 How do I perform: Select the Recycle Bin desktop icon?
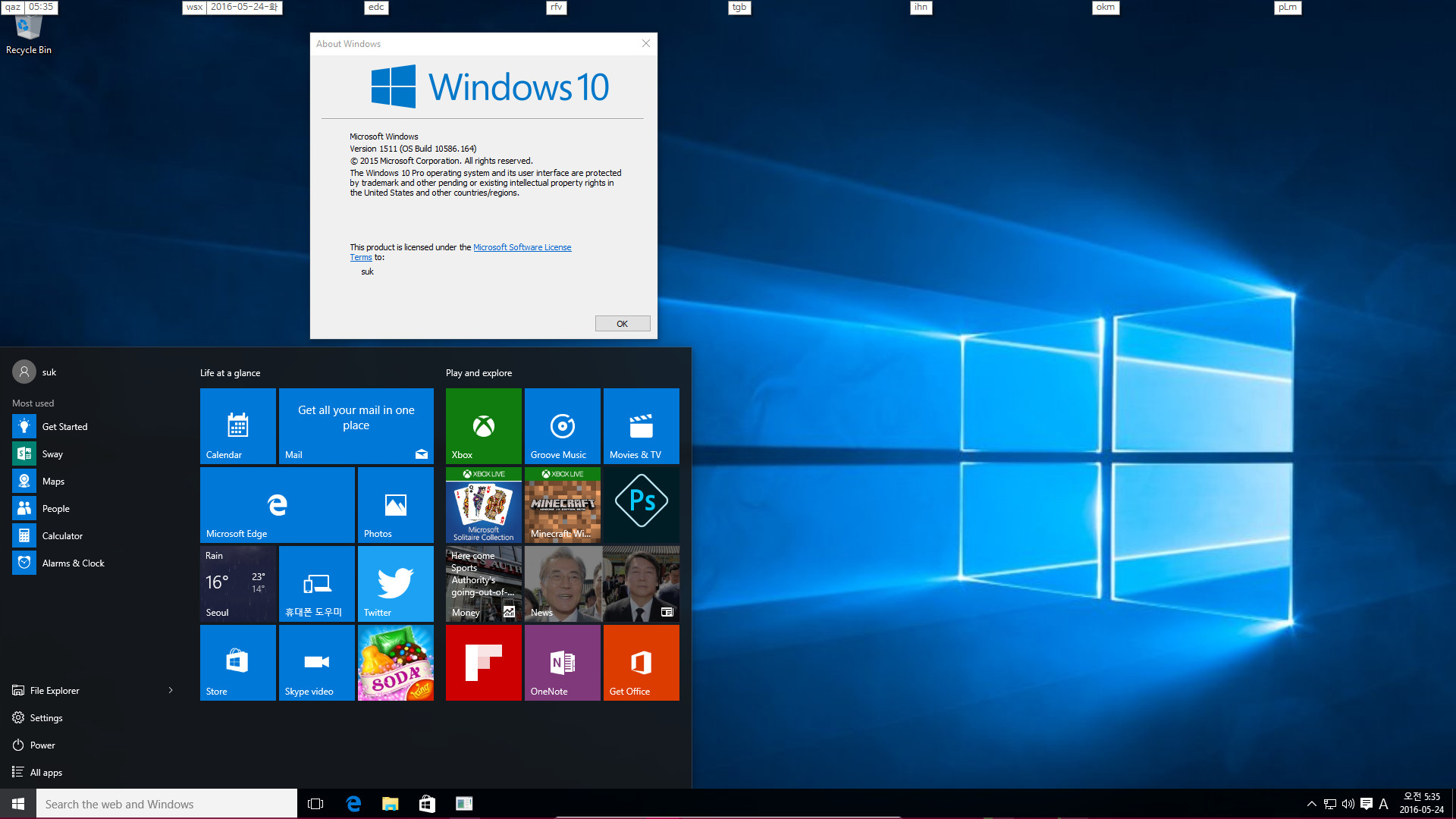click(x=29, y=35)
